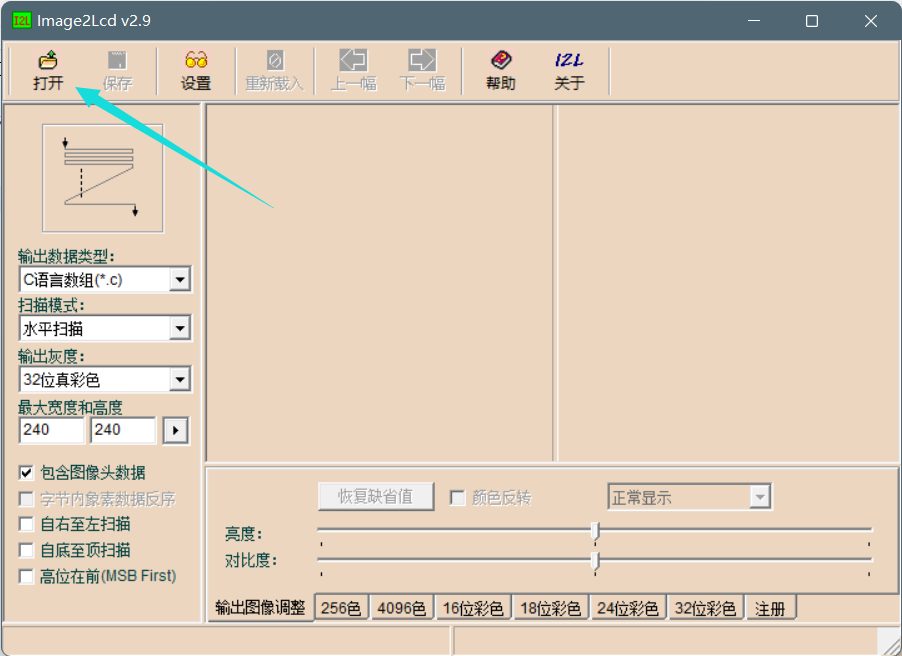
Task: Maximize the Image2Lcd window
Action: (x=812, y=21)
